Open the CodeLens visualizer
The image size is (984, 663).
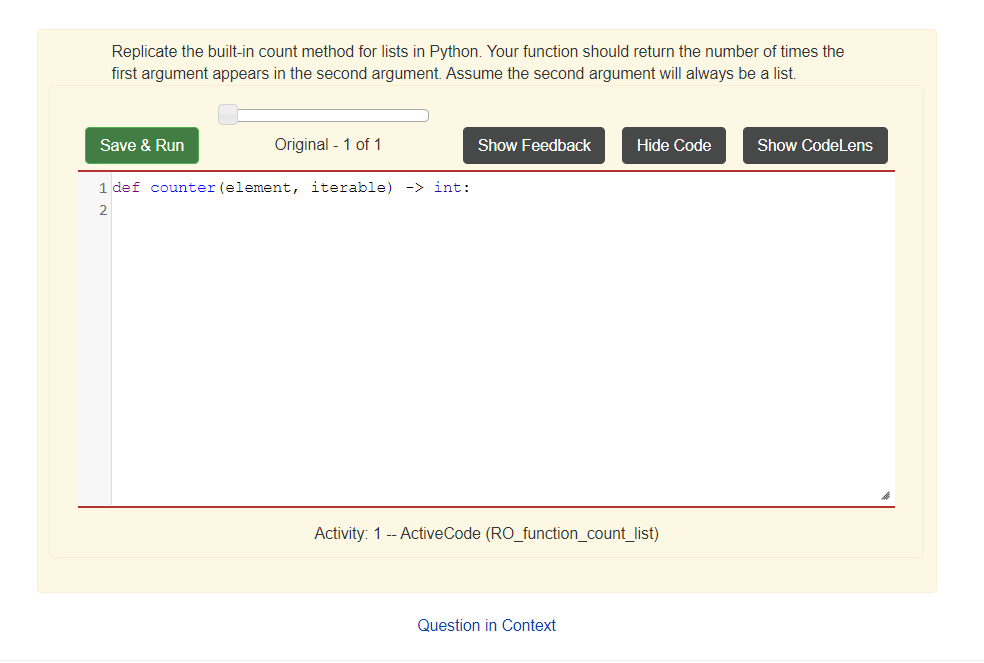(814, 145)
